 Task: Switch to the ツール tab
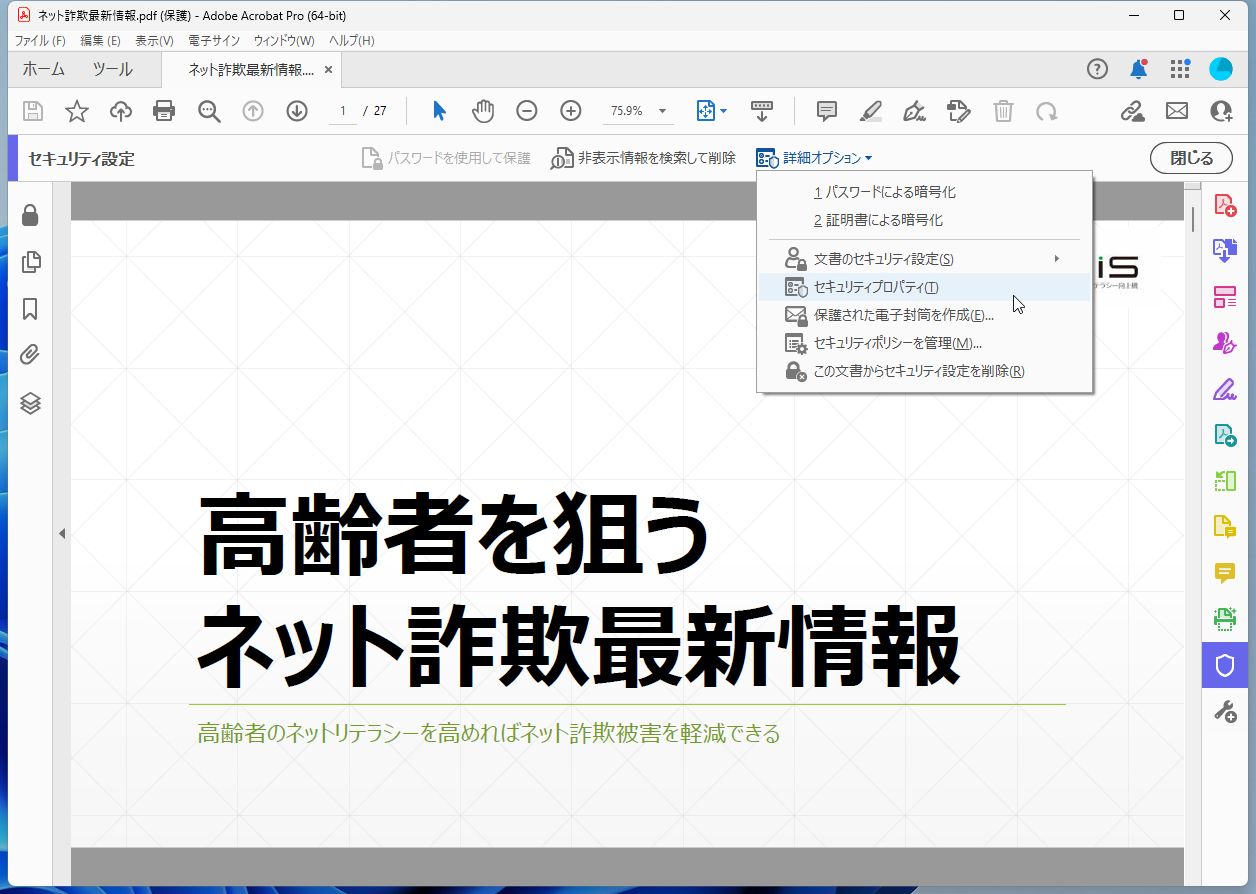pyautogui.click(x=112, y=69)
